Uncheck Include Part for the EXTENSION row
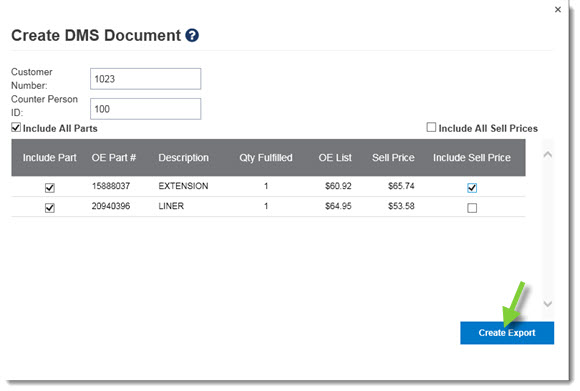The width and height of the screenshot is (580, 391). coord(50,188)
